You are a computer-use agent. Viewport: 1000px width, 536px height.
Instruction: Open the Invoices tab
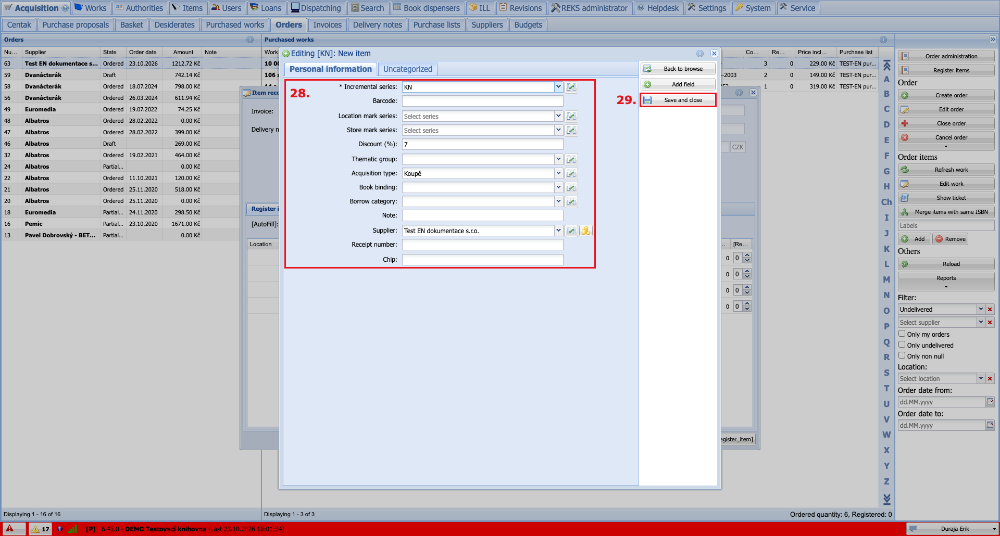[x=328, y=25]
